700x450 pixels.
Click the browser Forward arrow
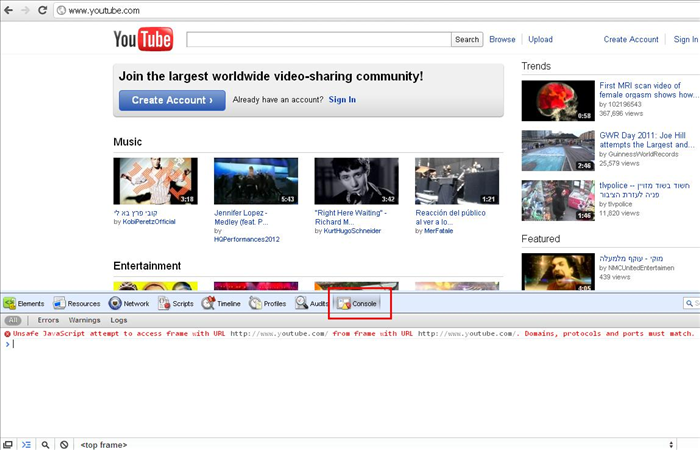[25, 10]
